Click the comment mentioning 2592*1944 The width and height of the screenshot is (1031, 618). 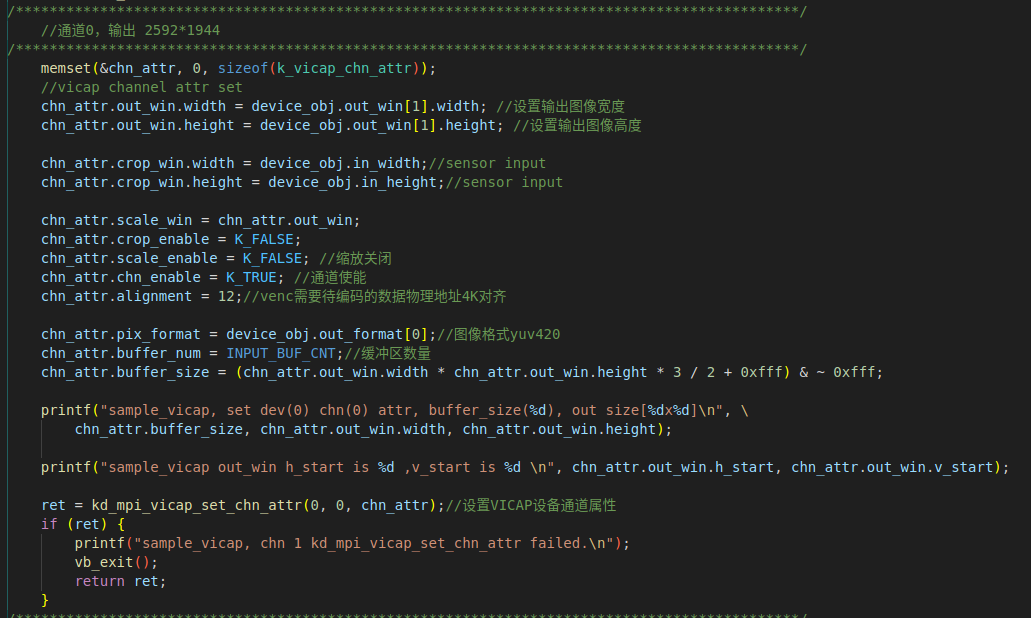tap(130, 30)
